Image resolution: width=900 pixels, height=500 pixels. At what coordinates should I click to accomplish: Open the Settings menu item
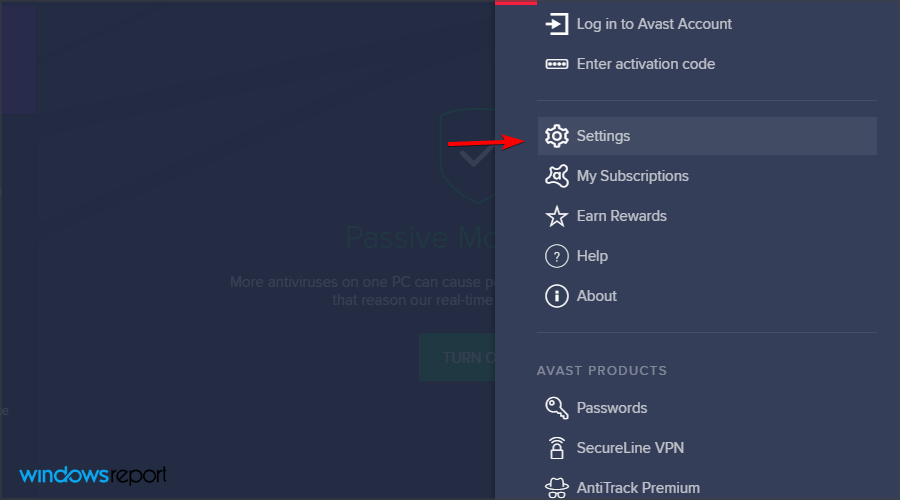[707, 136]
